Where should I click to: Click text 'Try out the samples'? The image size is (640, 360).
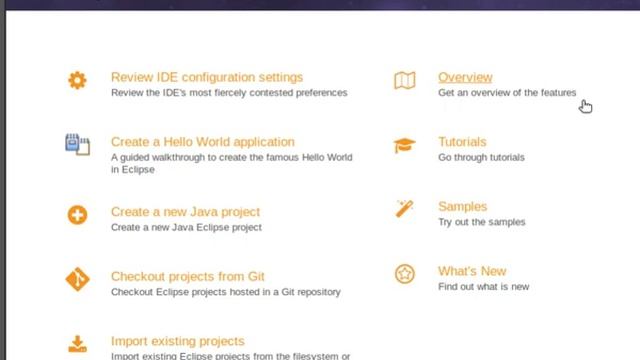(482, 222)
